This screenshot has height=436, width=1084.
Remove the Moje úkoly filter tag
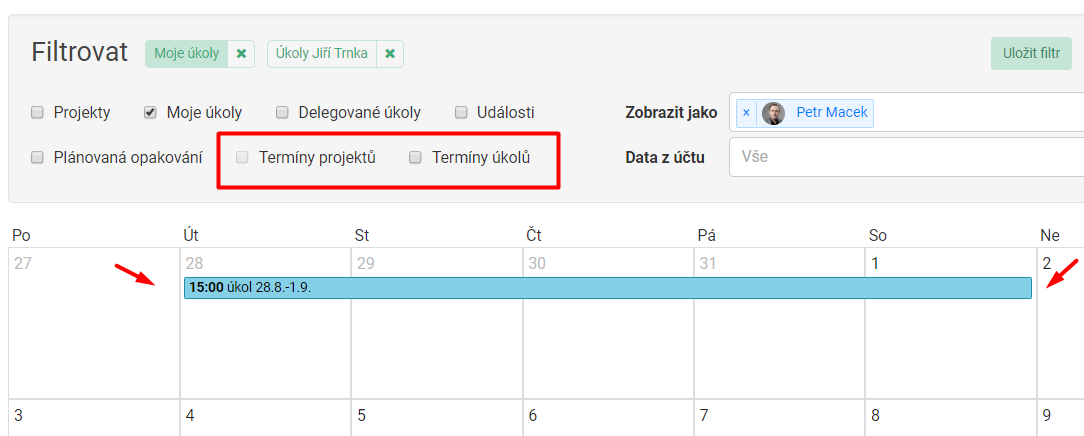pos(241,54)
